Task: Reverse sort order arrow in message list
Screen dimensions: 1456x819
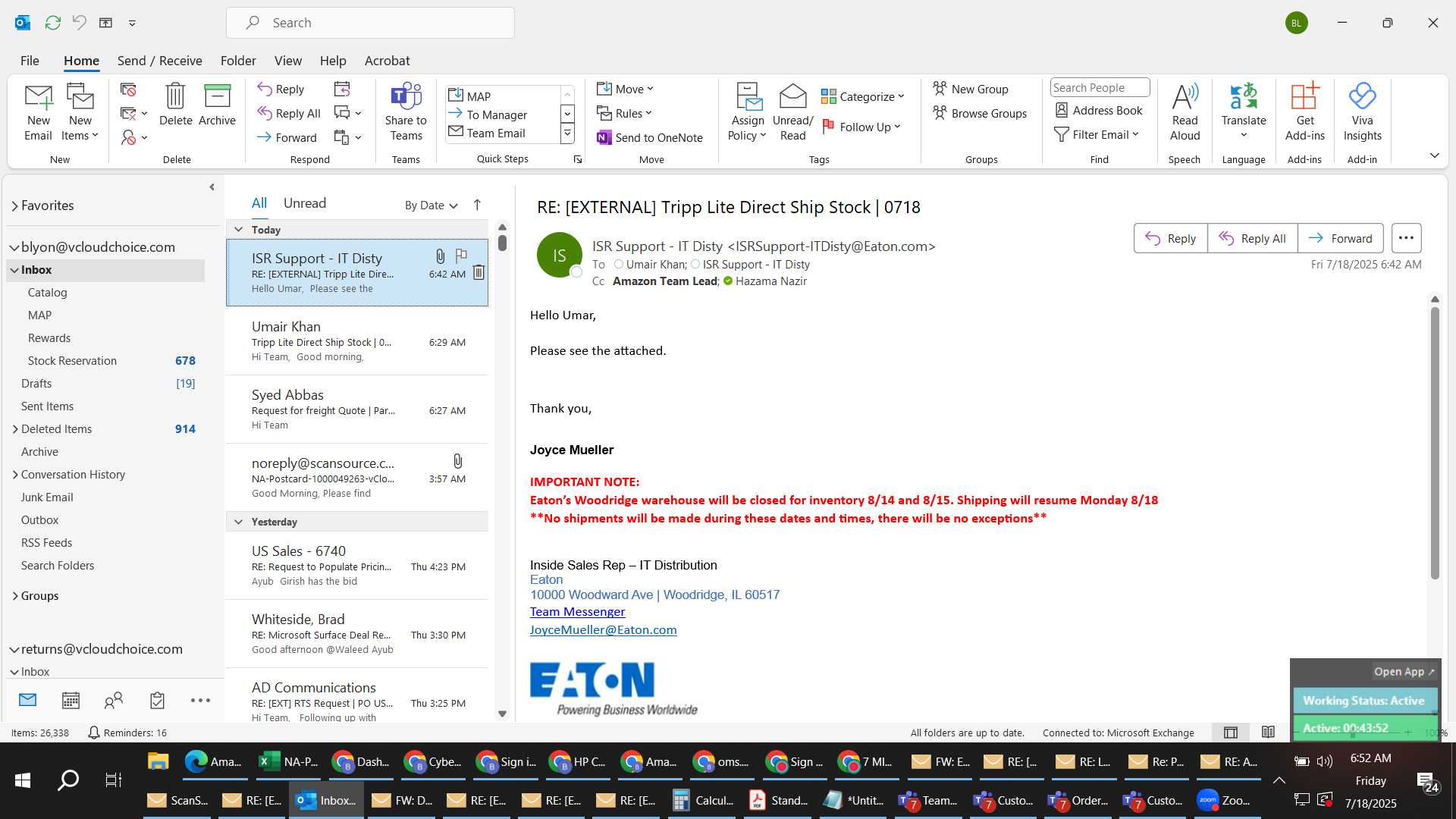Action: tap(477, 205)
